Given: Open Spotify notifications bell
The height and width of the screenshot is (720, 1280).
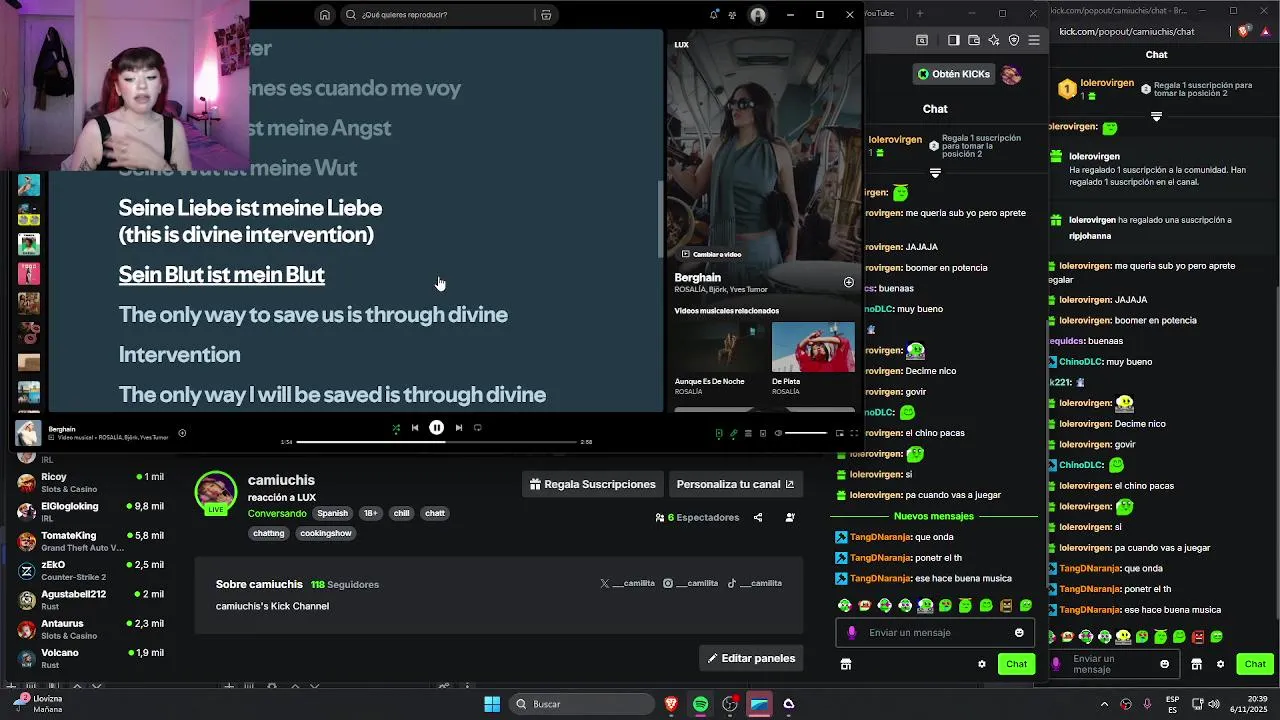Looking at the screenshot, I should (x=713, y=15).
